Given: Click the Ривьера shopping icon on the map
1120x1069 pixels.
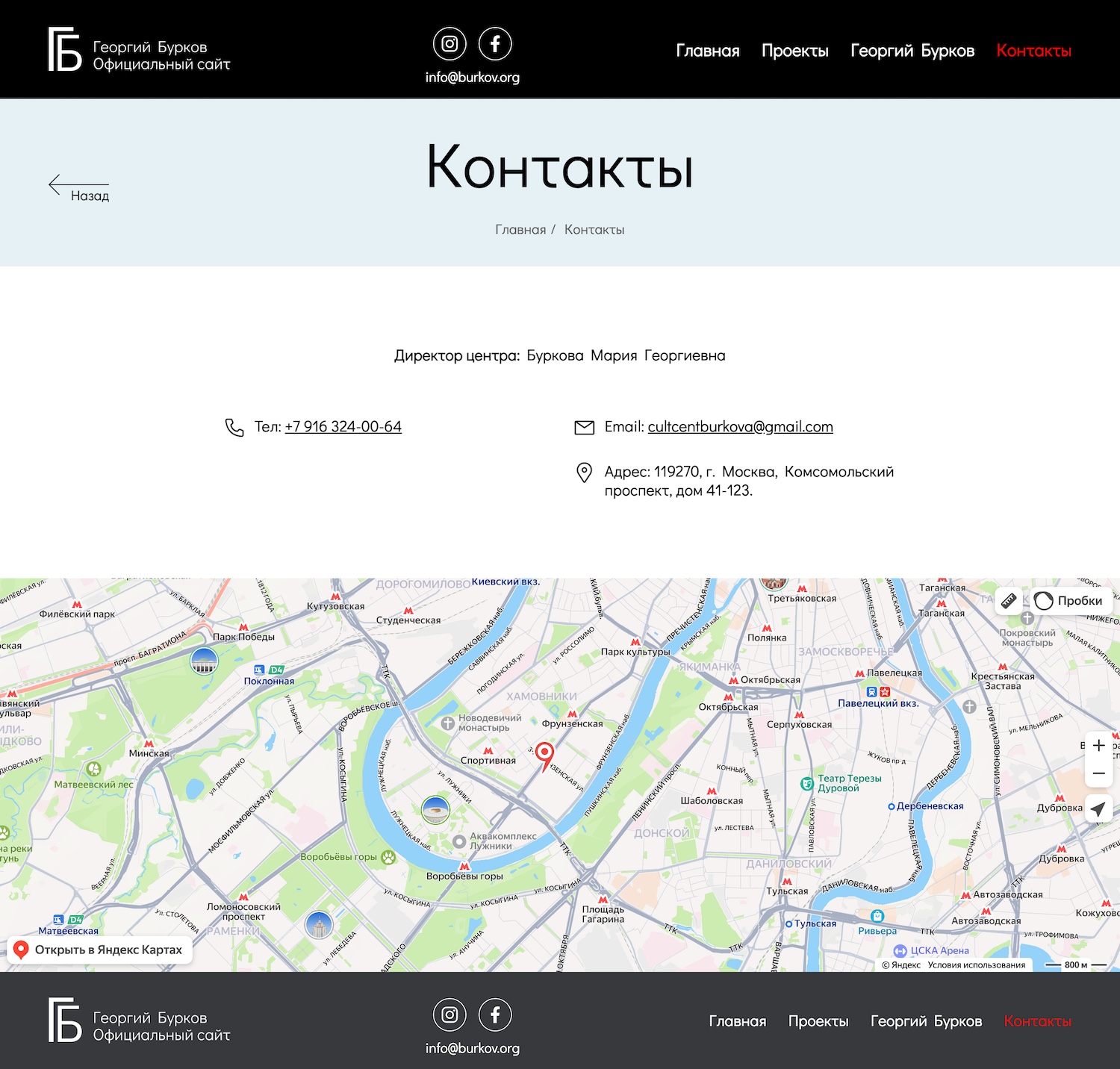Looking at the screenshot, I should coord(877,916).
